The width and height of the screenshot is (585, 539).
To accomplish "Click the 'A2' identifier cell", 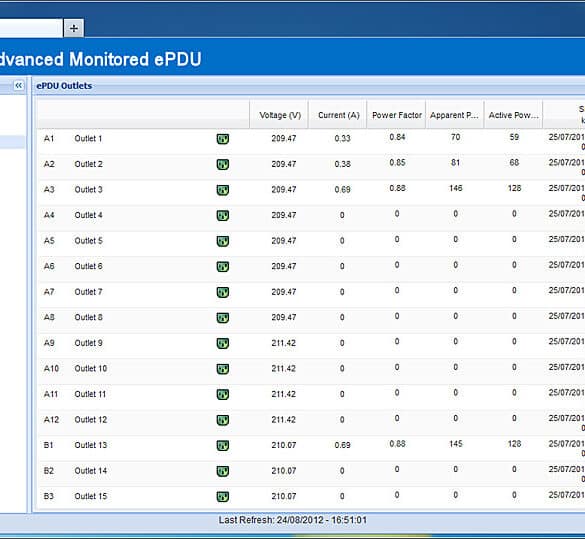I will tap(49, 164).
